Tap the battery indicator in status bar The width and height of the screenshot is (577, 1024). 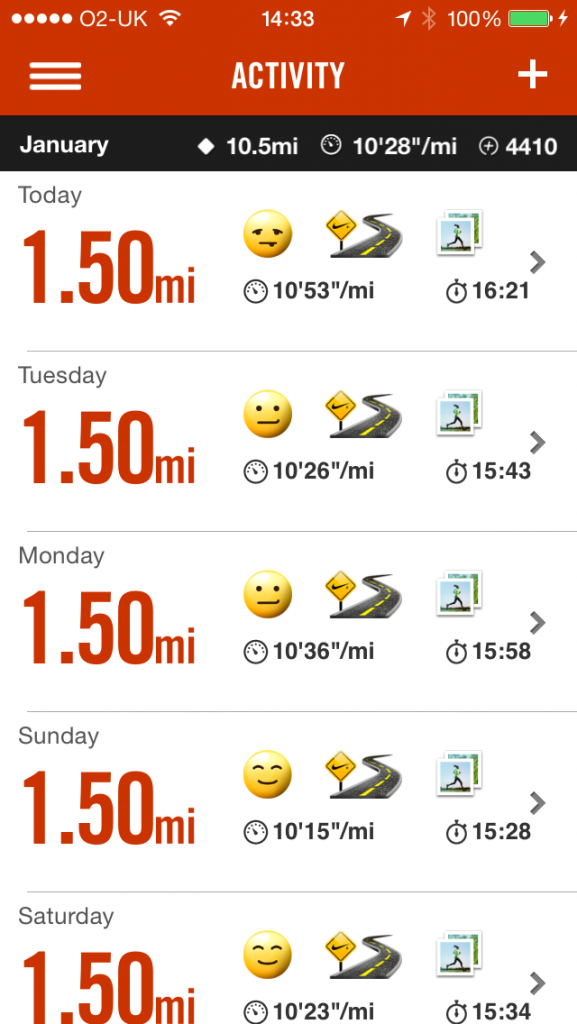click(x=529, y=19)
